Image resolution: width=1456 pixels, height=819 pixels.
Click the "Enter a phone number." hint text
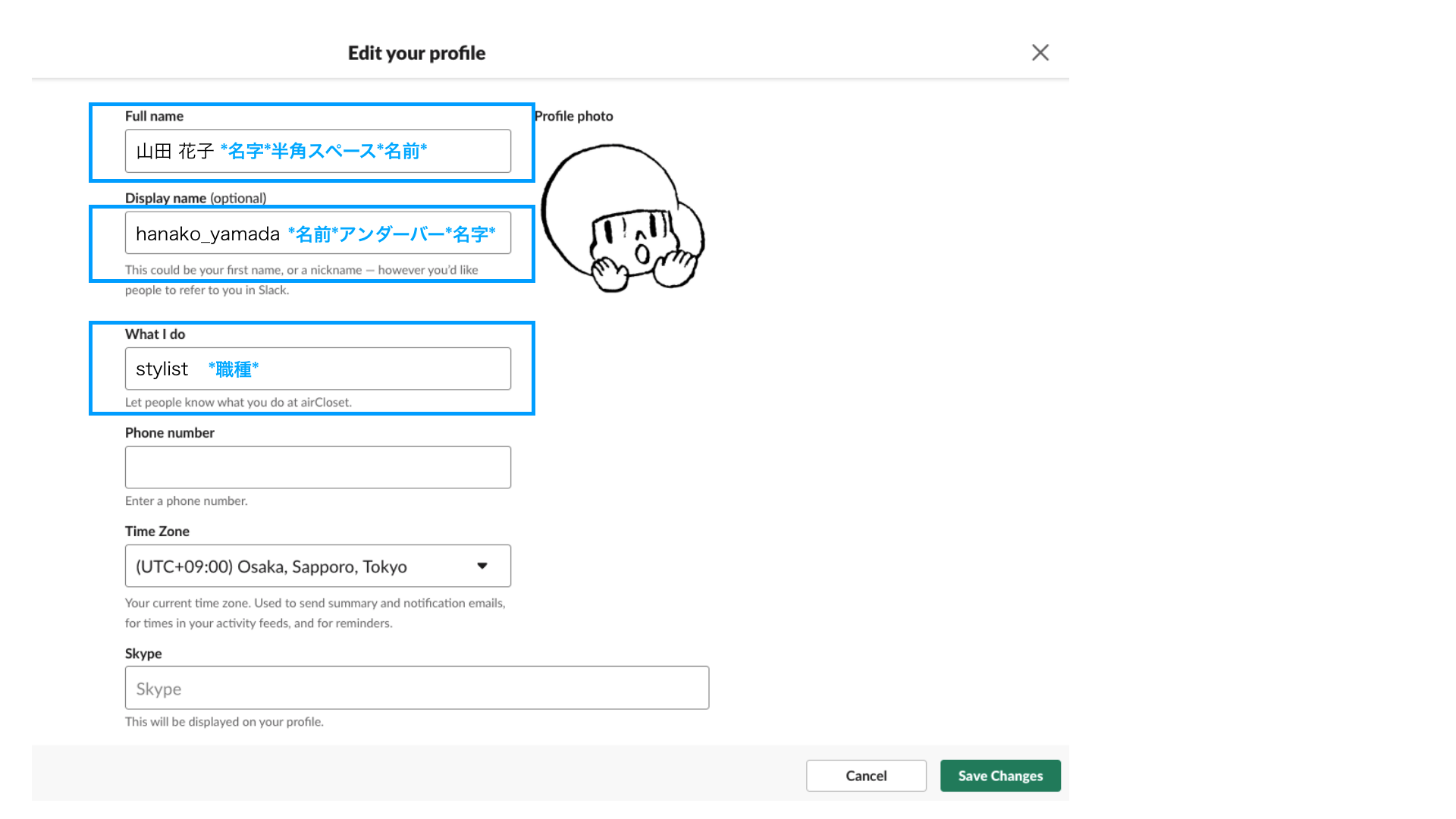pos(186,501)
